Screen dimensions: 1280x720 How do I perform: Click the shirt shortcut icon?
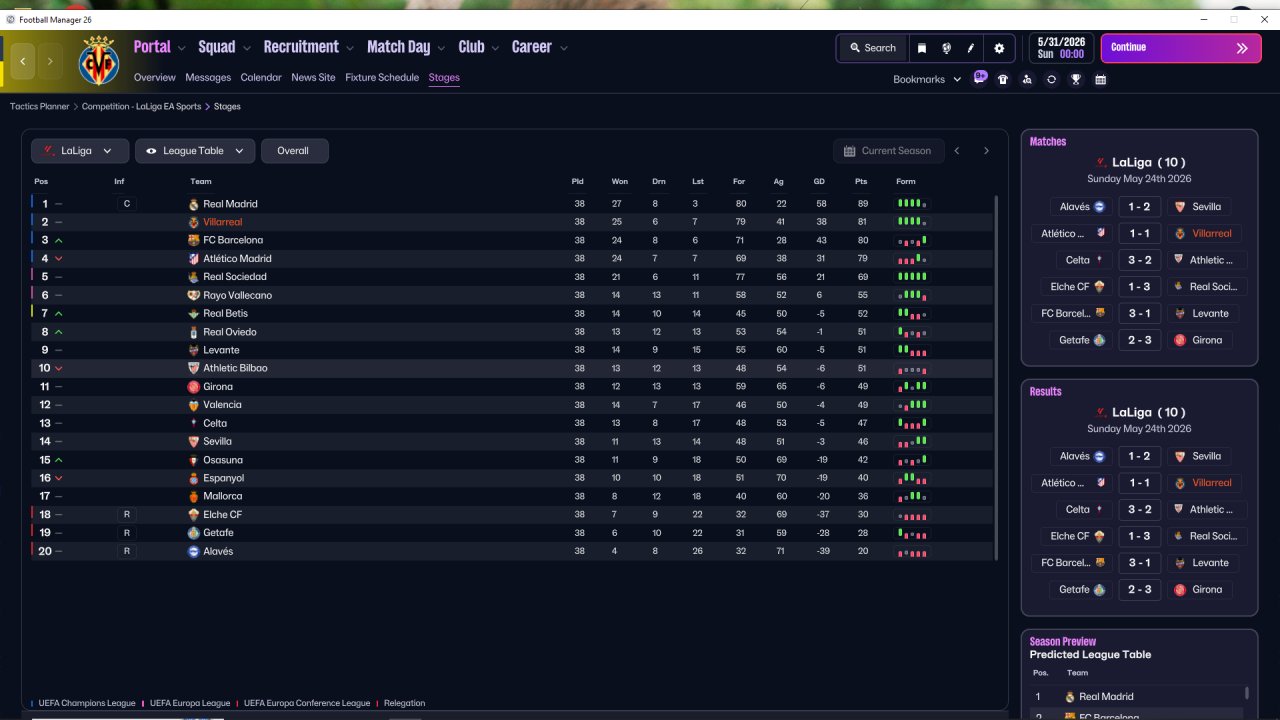(x=1003, y=79)
